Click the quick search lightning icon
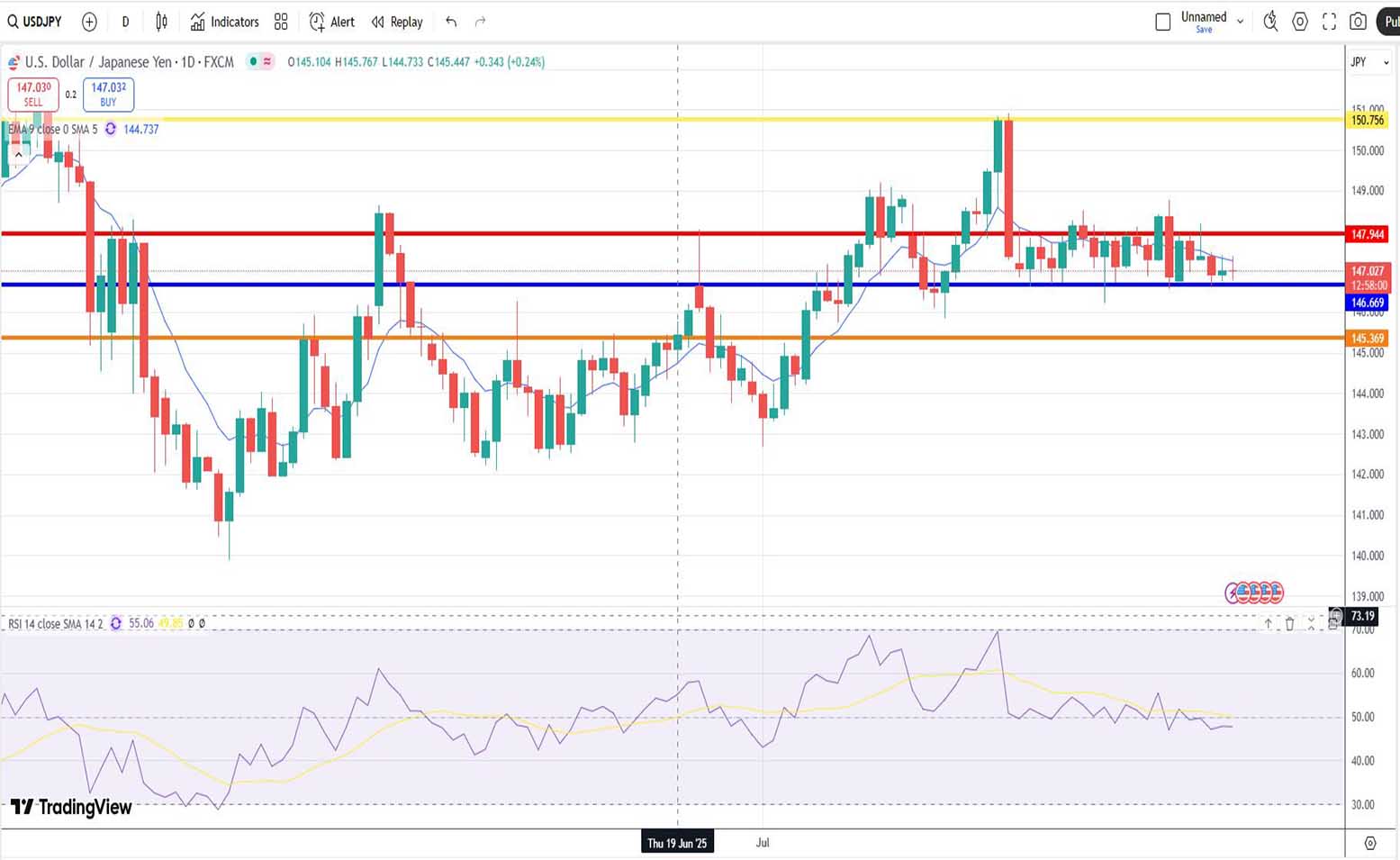The width and height of the screenshot is (1400, 860). (x=1270, y=22)
